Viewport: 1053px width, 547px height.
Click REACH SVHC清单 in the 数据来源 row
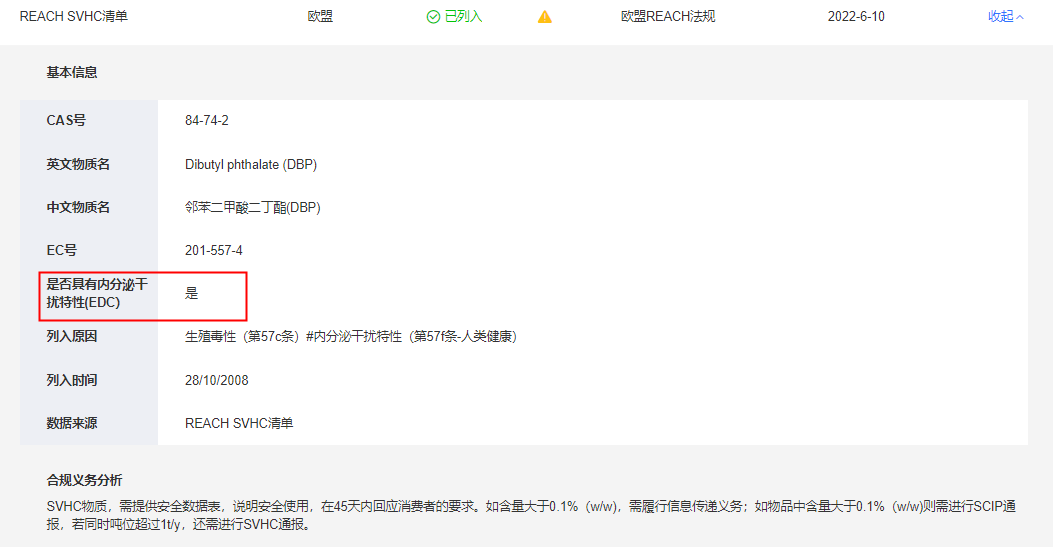tap(239, 423)
